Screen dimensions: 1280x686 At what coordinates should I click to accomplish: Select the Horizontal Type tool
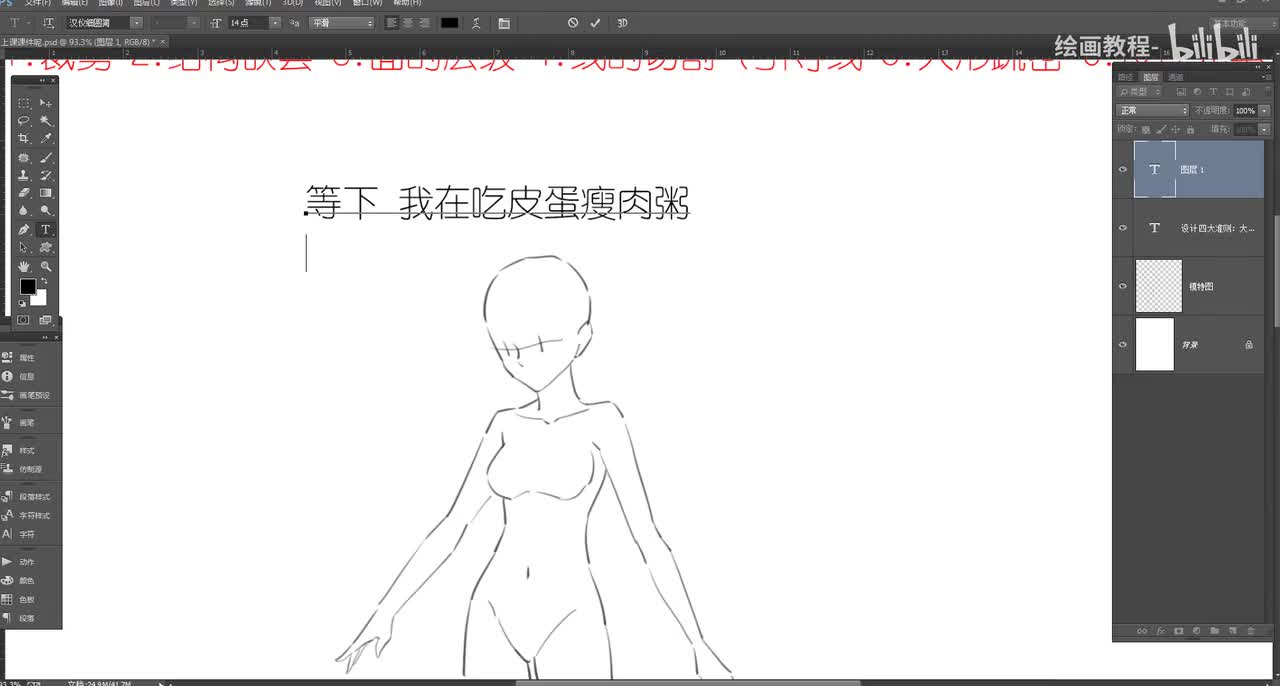46,230
